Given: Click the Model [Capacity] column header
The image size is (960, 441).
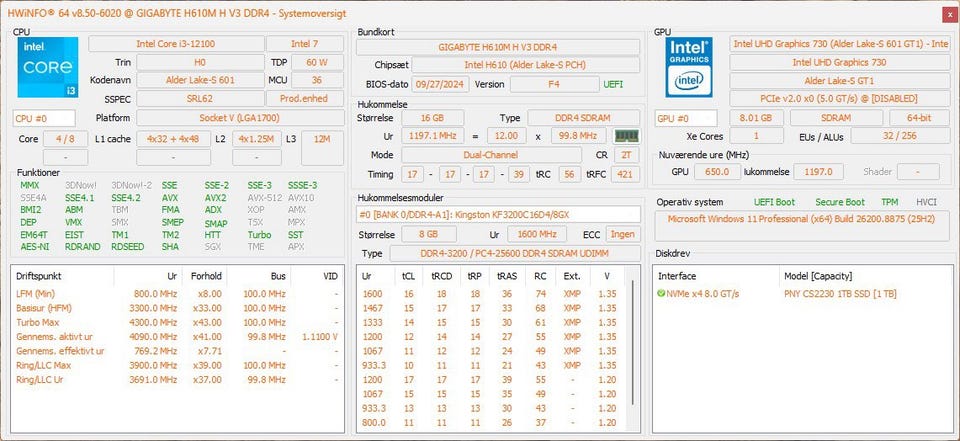Looking at the screenshot, I should tap(818, 276).
